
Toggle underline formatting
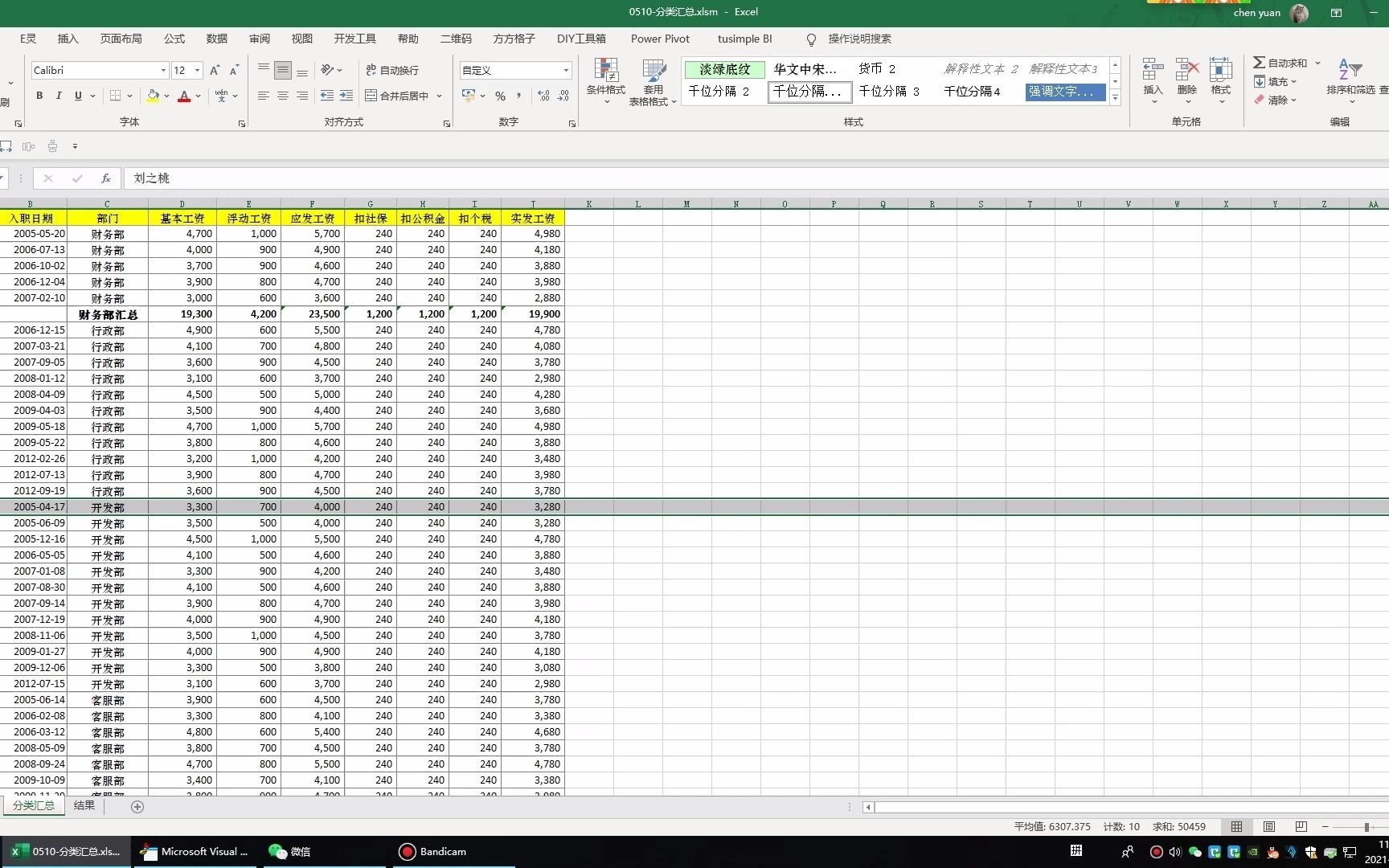(x=77, y=96)
